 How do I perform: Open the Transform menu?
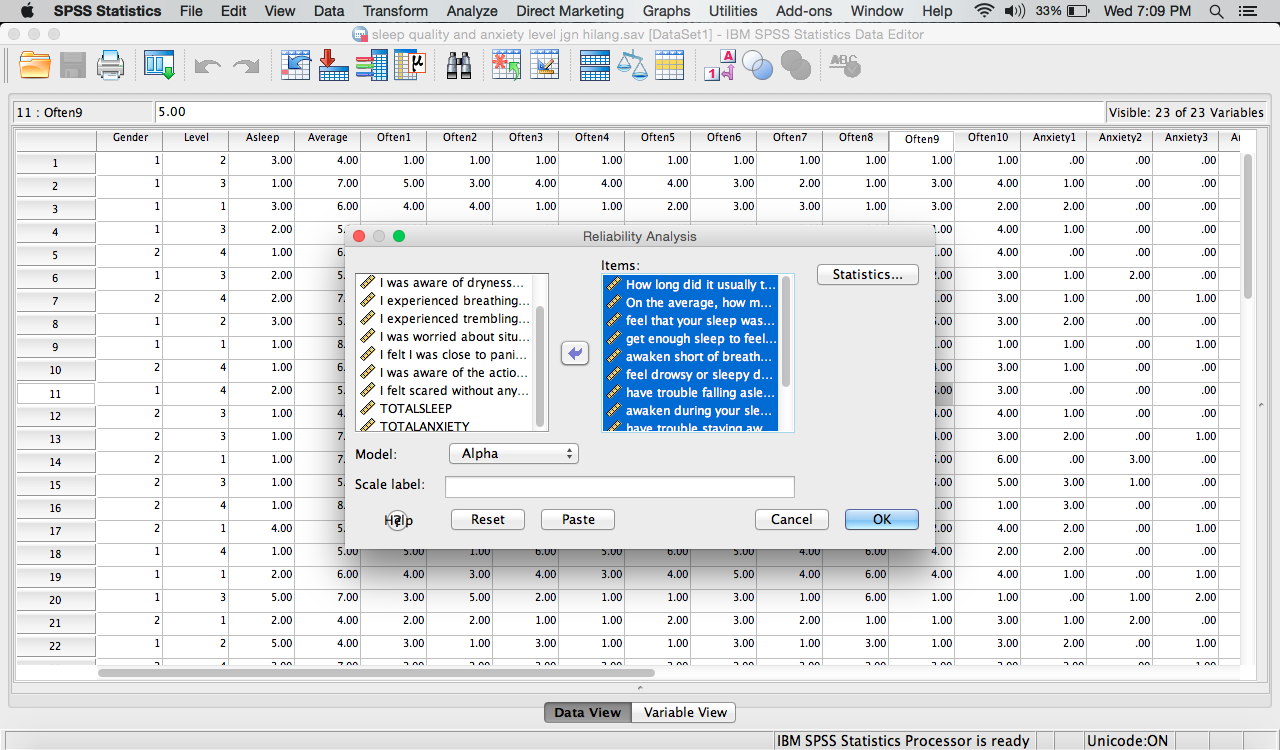395,11
